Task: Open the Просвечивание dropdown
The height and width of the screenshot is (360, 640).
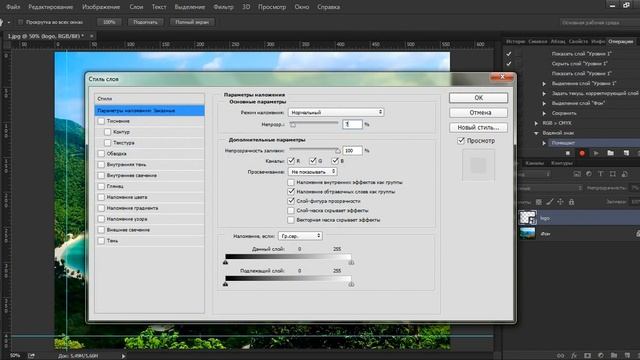Action: click(313, 172)
